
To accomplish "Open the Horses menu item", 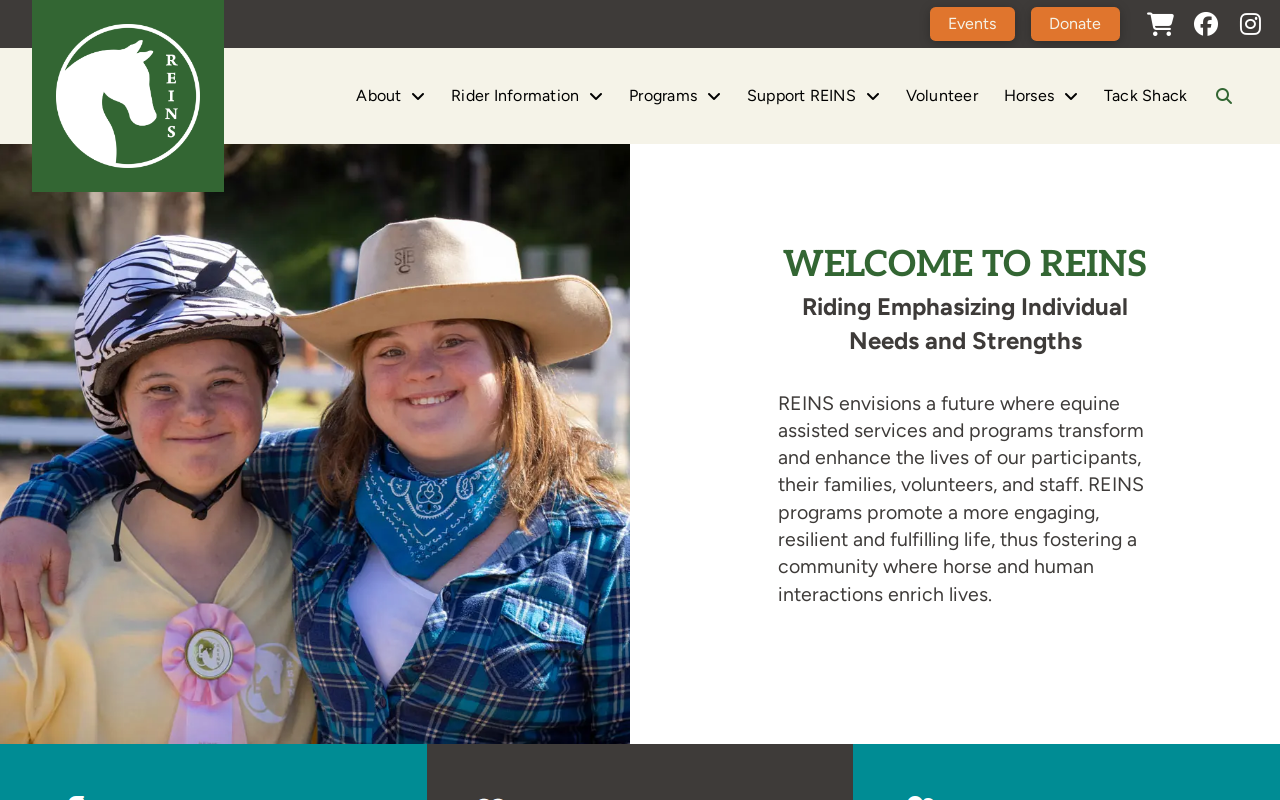I will [x=1029, y=96].
